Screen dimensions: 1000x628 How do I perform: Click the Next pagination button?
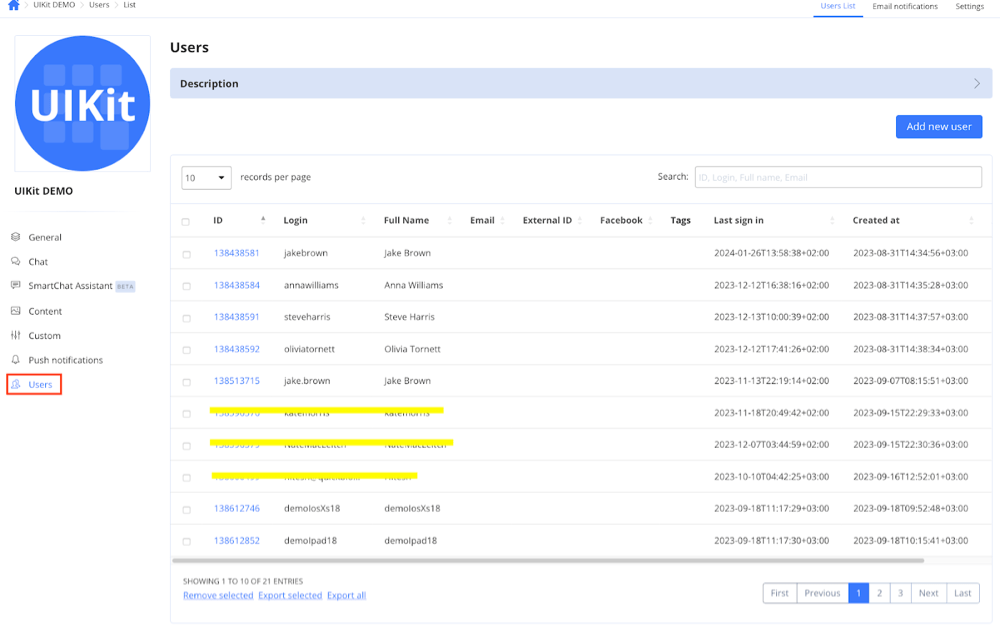[x=929, y=593]
